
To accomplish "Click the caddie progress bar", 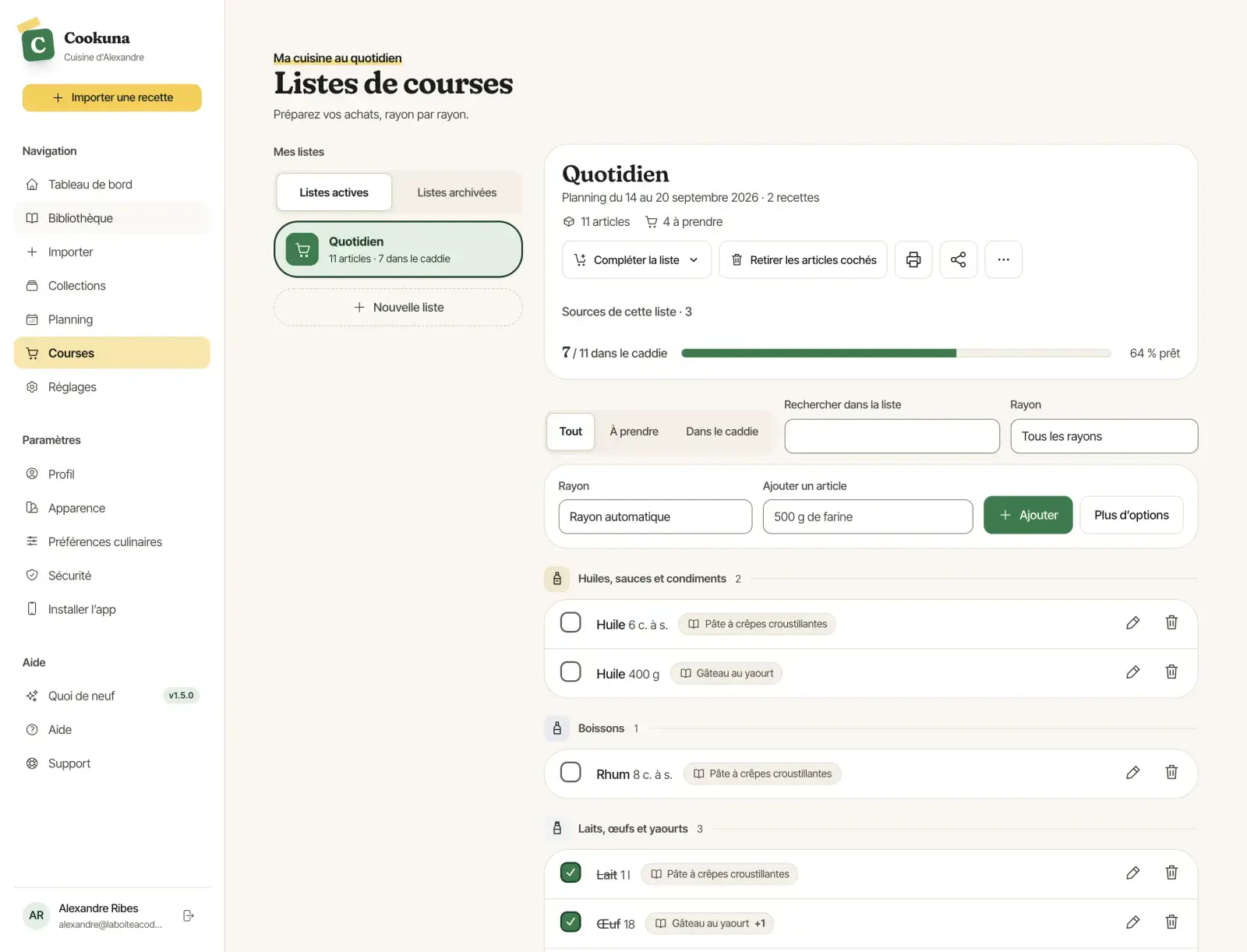I will click(x=896, y=353).
